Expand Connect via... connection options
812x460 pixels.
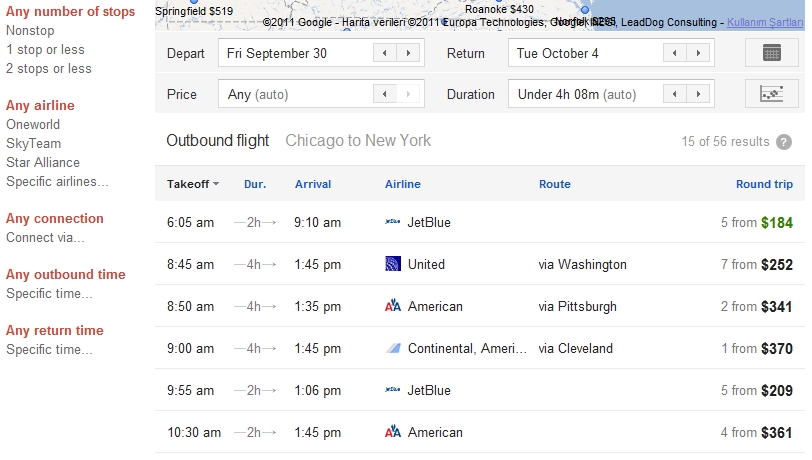(x=45, y=238)
